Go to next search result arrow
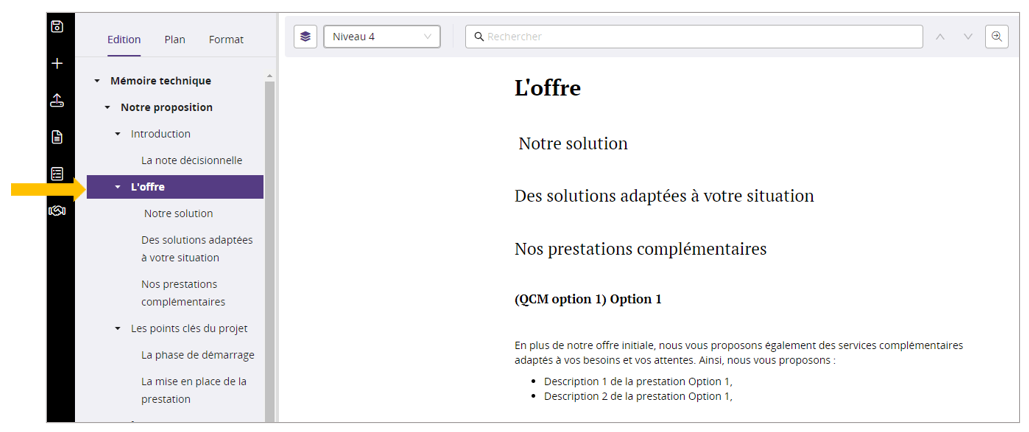Image resolution: width=1029 pixels, height=432 pixels. [x=968, y=37]
